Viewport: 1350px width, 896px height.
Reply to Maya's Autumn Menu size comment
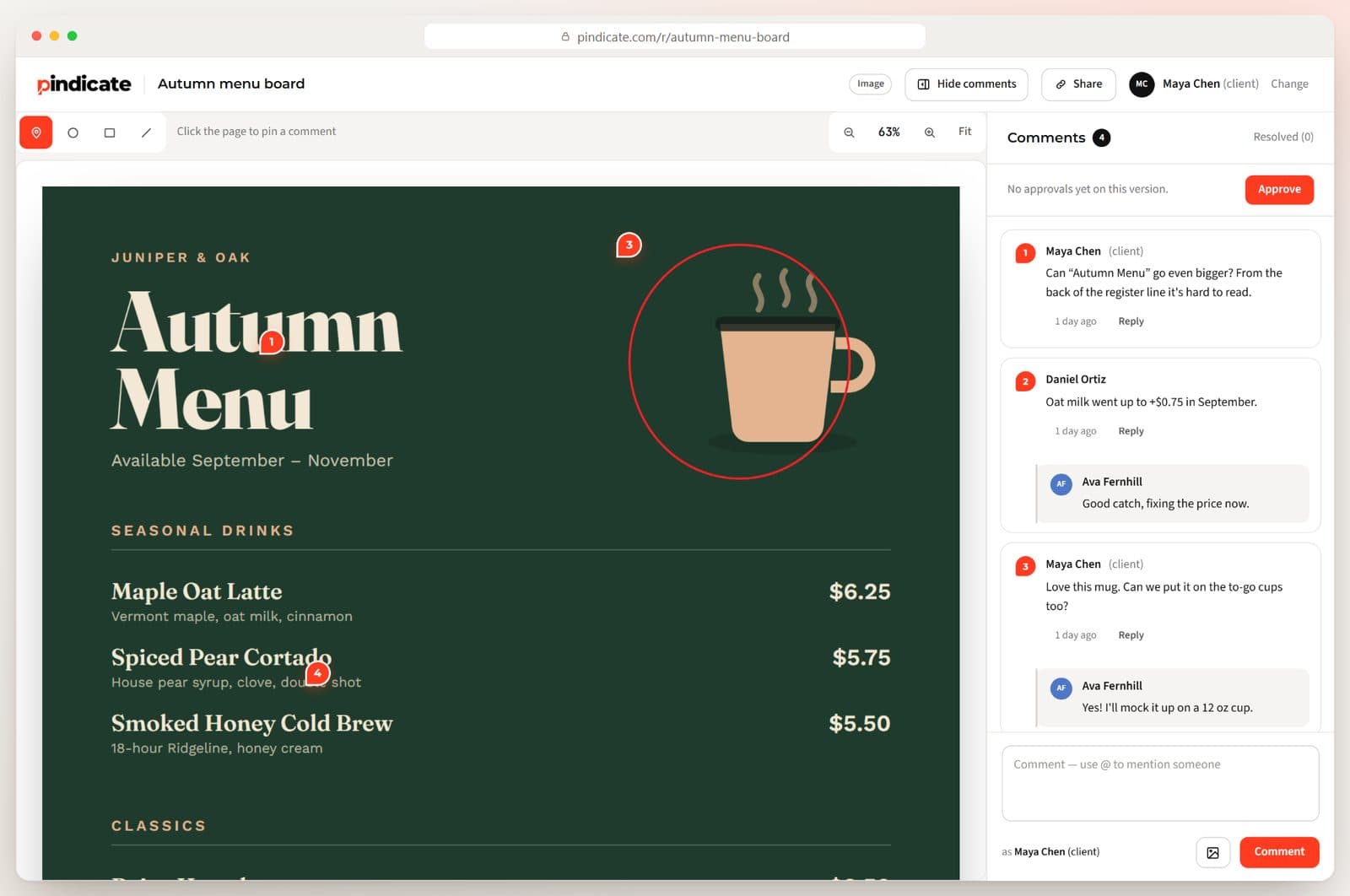point(1131,321)
